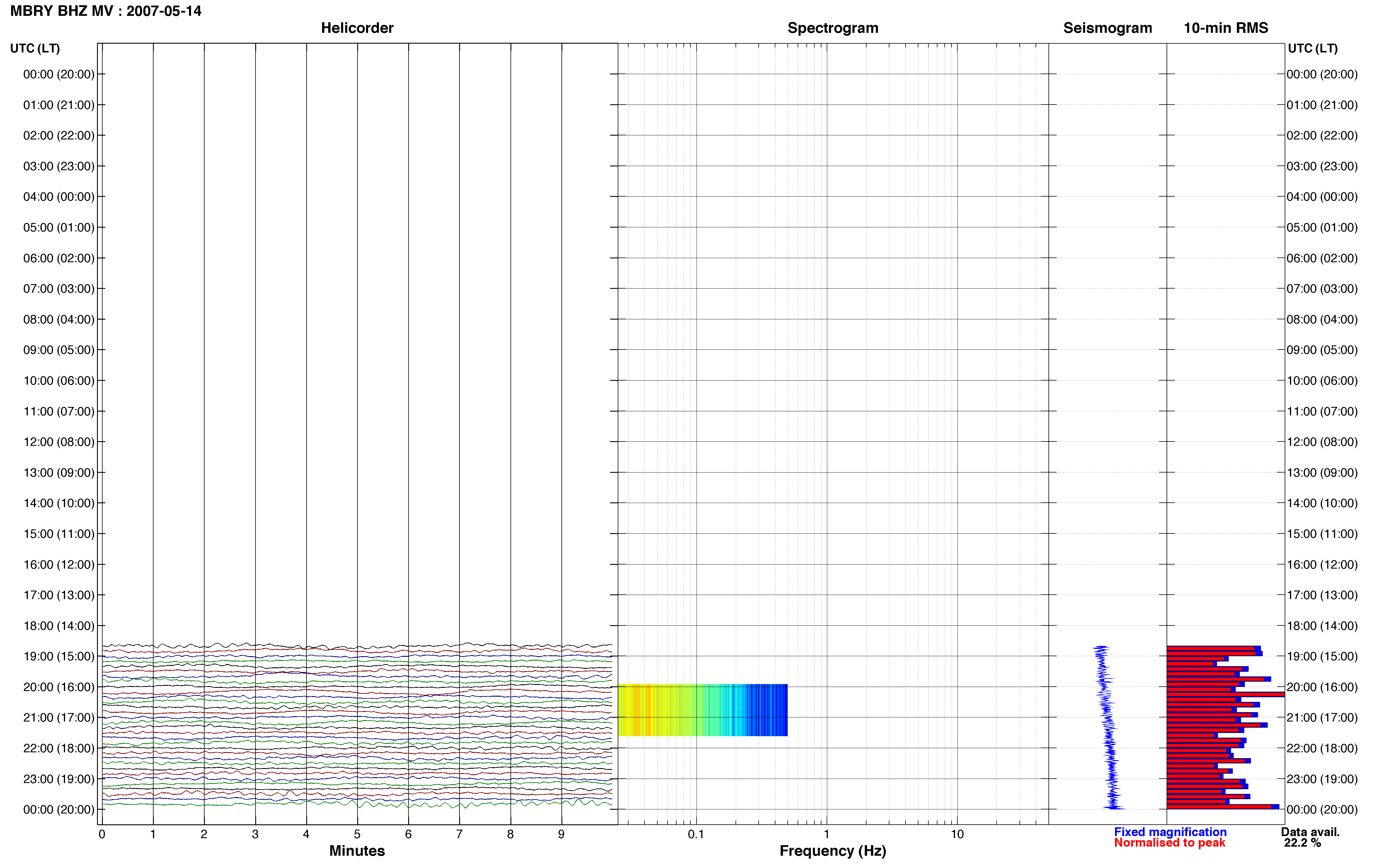Screen dimensions: 1389x868
Task: Click the title 'MBRY BHZ MV : 2007-05-14'
Action: click(106, 11)
